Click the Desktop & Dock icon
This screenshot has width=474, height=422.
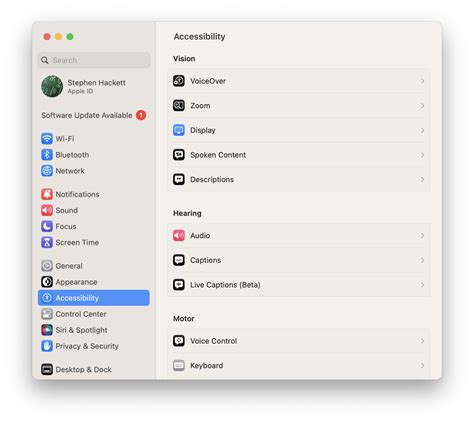(x=47, y=369)
